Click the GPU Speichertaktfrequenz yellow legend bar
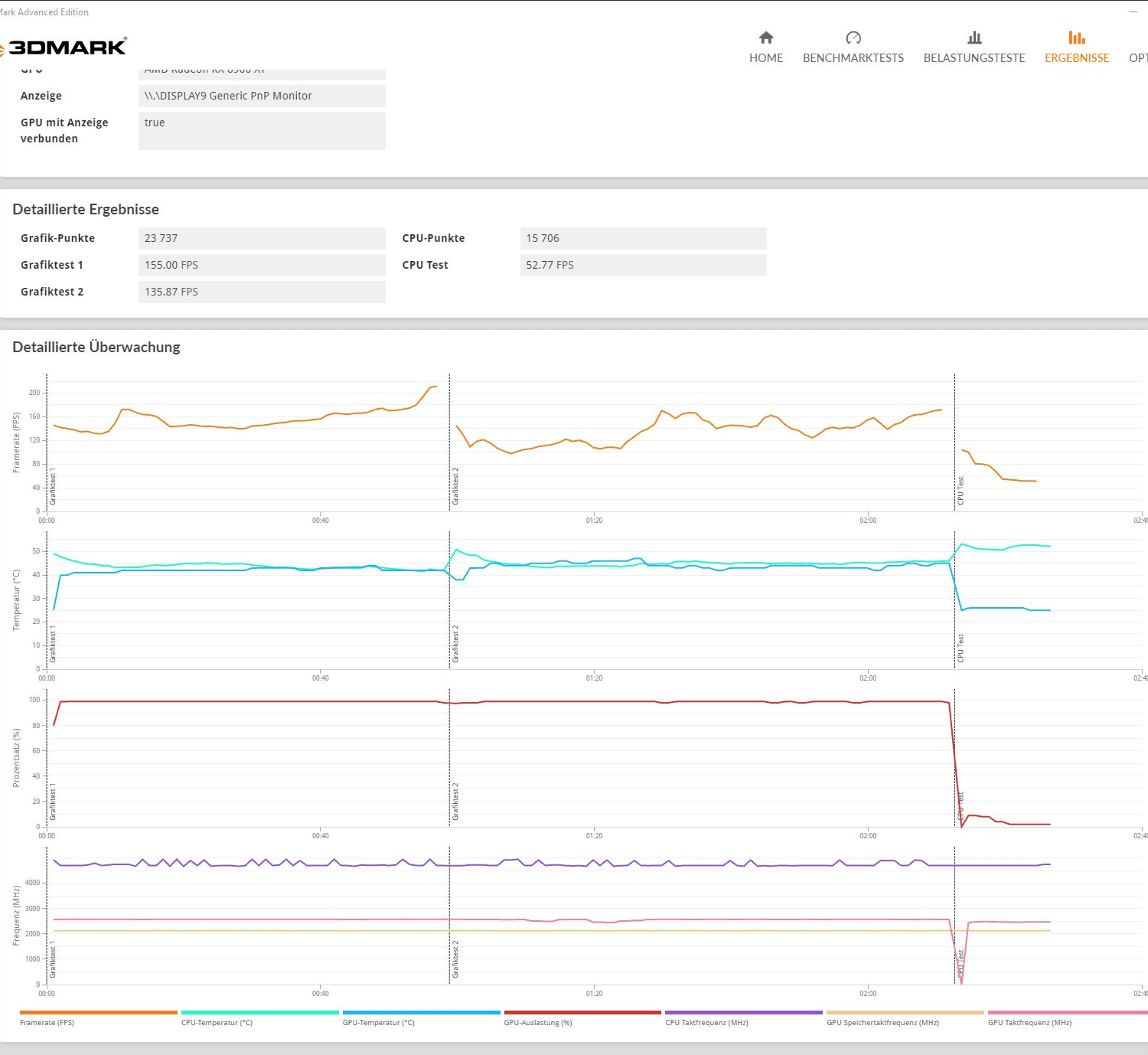This screenshot has width=1148, height=1055. [905, 1013]
